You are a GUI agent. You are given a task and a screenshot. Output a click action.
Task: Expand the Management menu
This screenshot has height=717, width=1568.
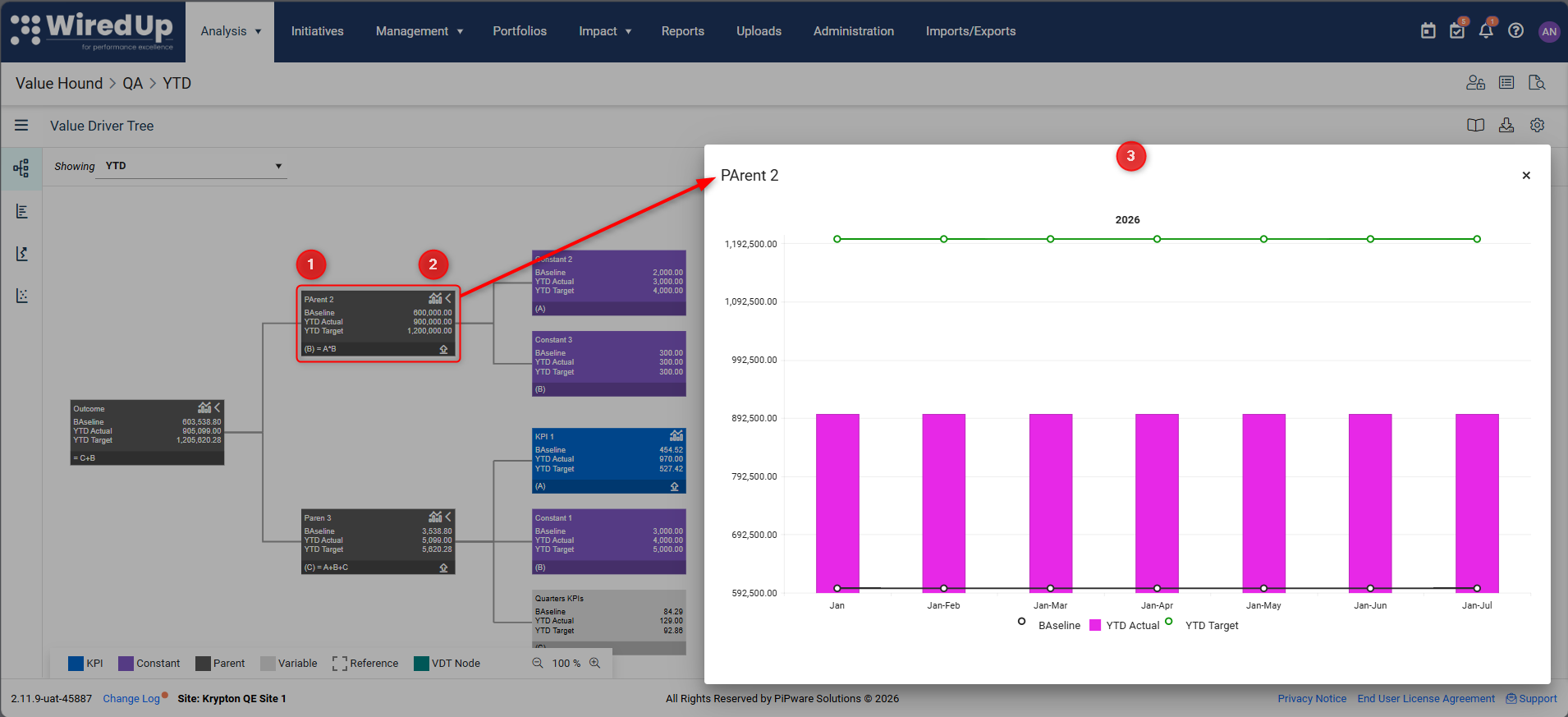click(x=420, y=31)
